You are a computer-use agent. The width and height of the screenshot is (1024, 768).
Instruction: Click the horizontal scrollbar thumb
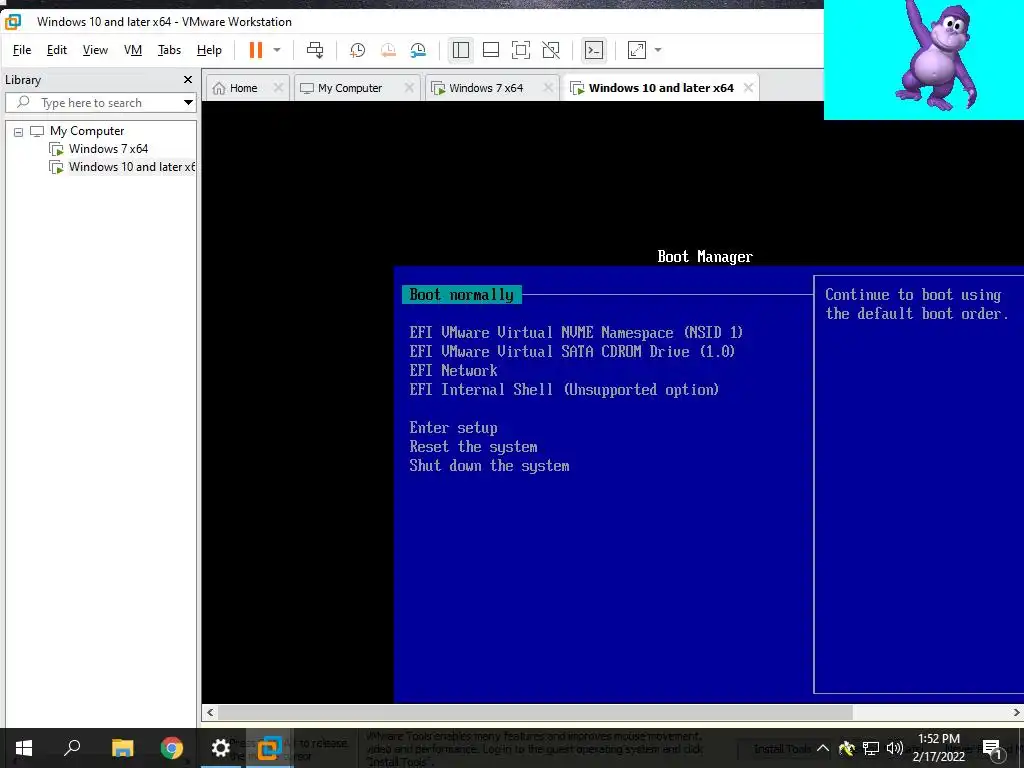[535, 712]
